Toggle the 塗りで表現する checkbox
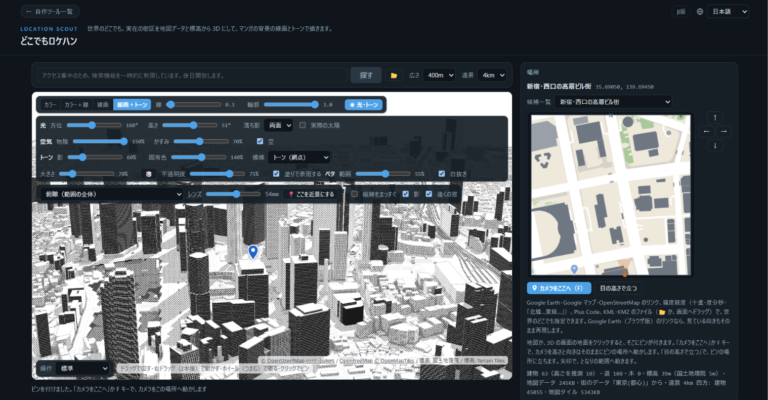 (276, 174)
